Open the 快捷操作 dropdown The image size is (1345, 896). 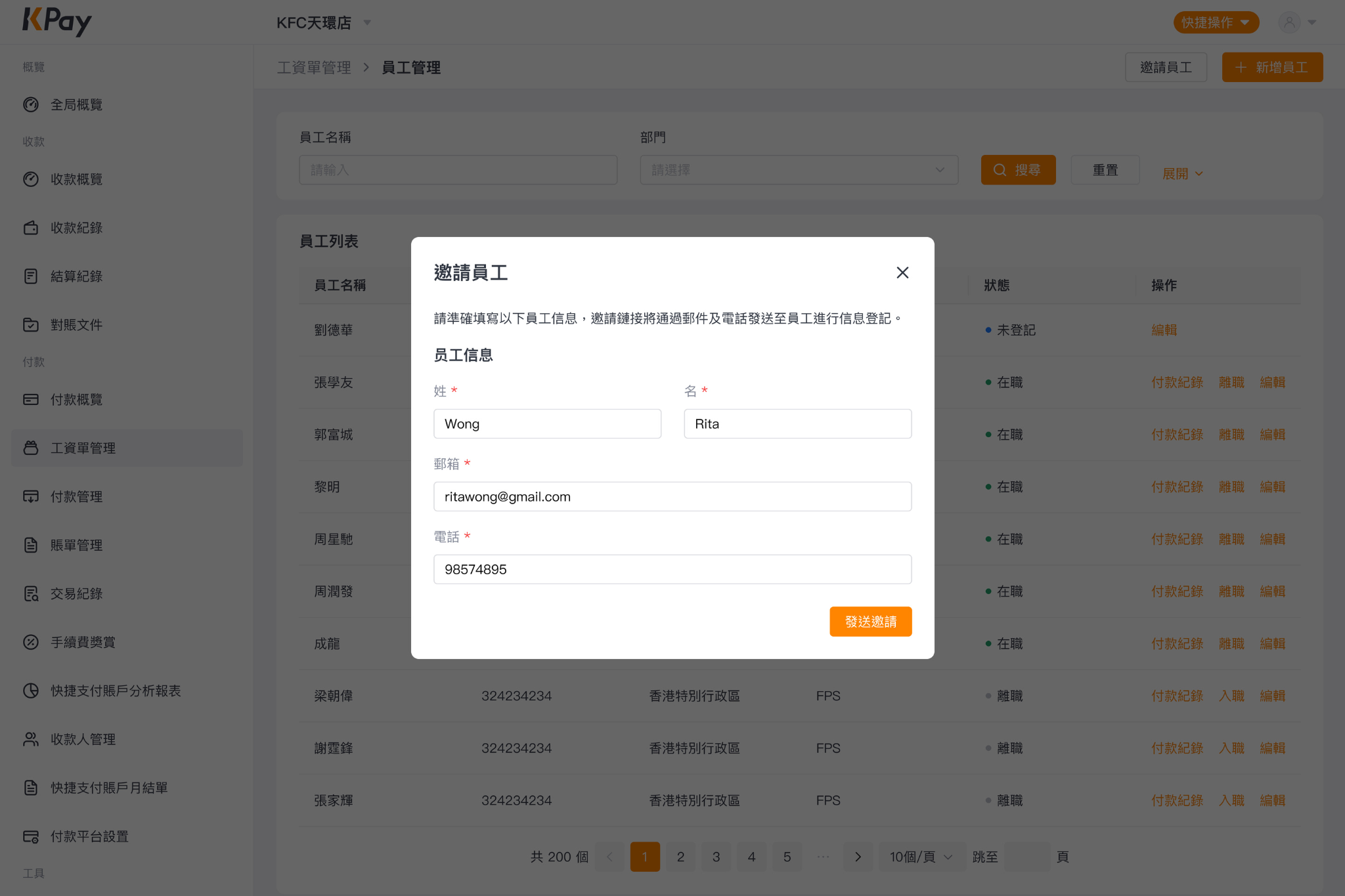coord(1216,22)
